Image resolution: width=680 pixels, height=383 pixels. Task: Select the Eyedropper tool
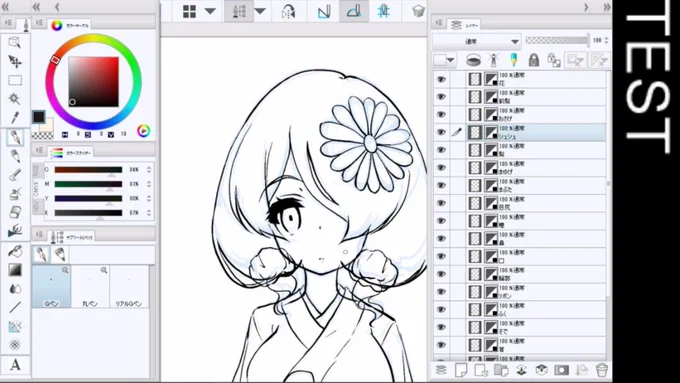[15, 117]
